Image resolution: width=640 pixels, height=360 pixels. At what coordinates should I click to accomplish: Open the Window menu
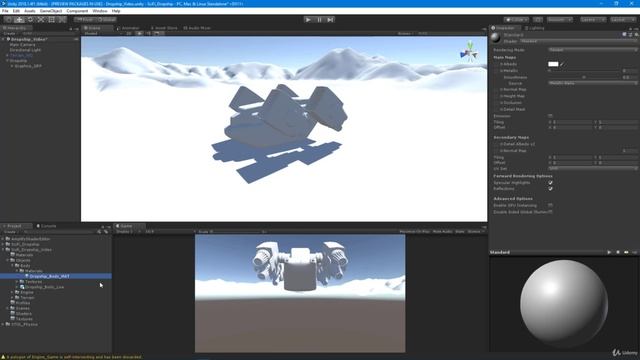click(100, 11)
